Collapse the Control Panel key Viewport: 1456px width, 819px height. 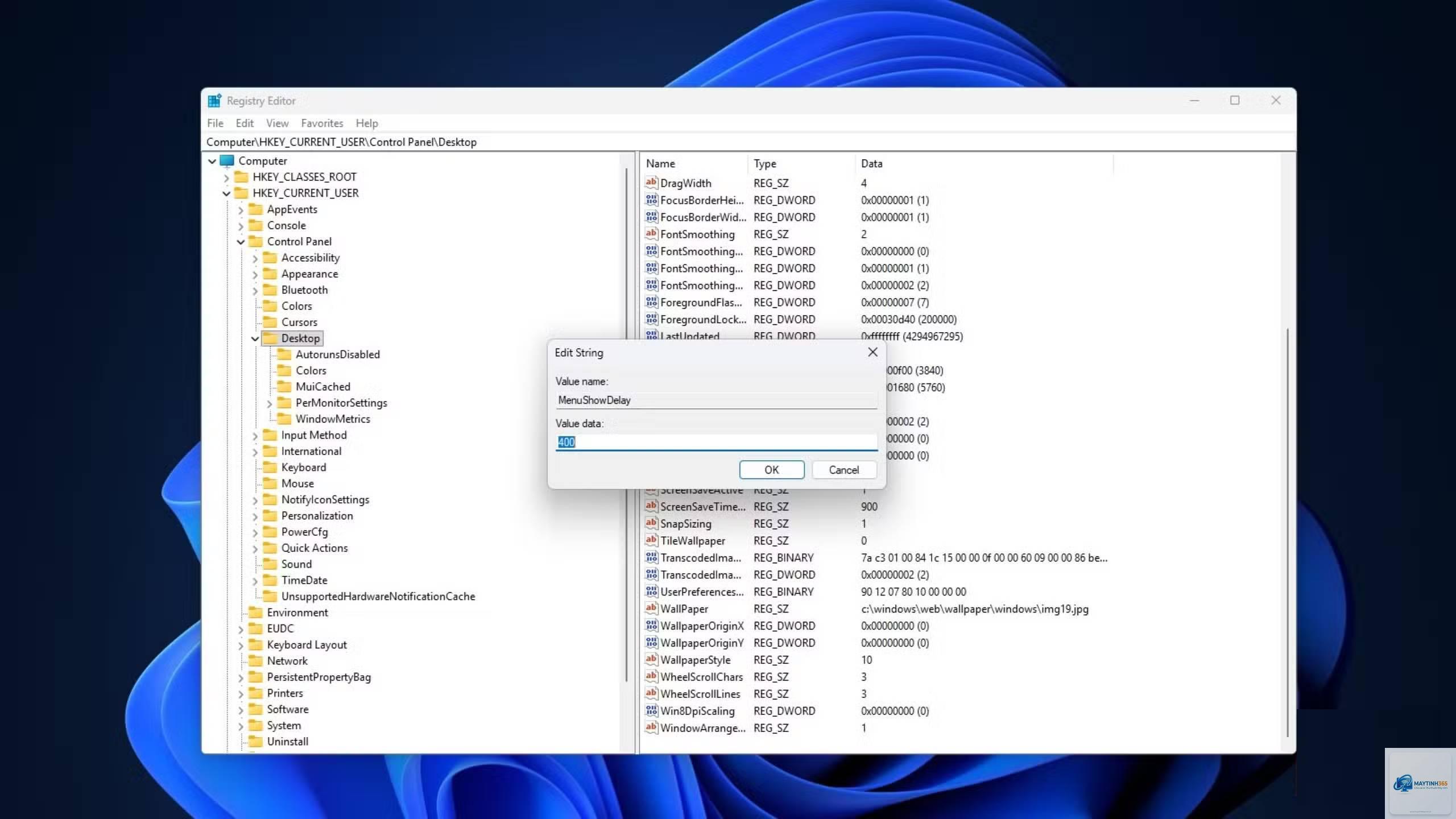click(241, 242)
